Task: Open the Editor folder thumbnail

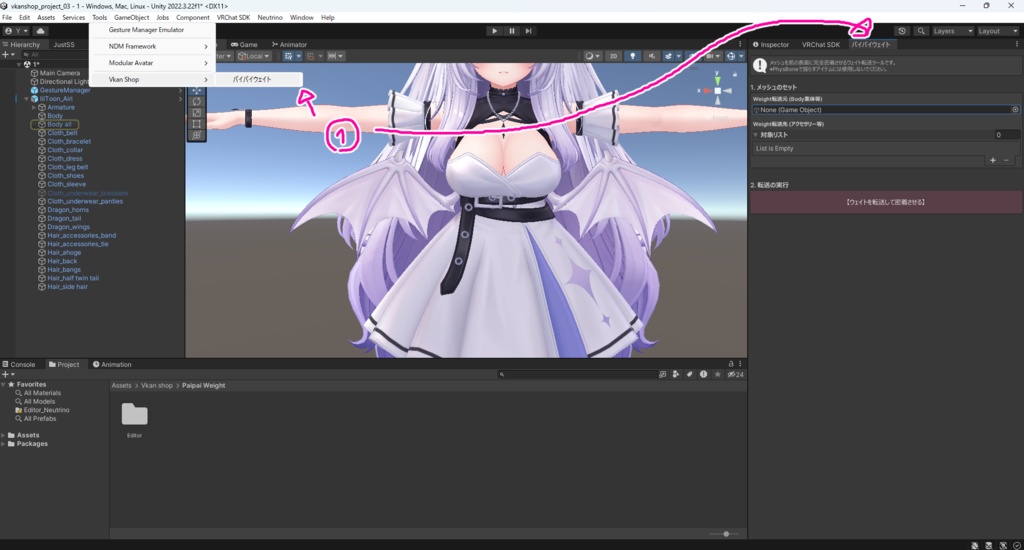Action: click(135, 414)
